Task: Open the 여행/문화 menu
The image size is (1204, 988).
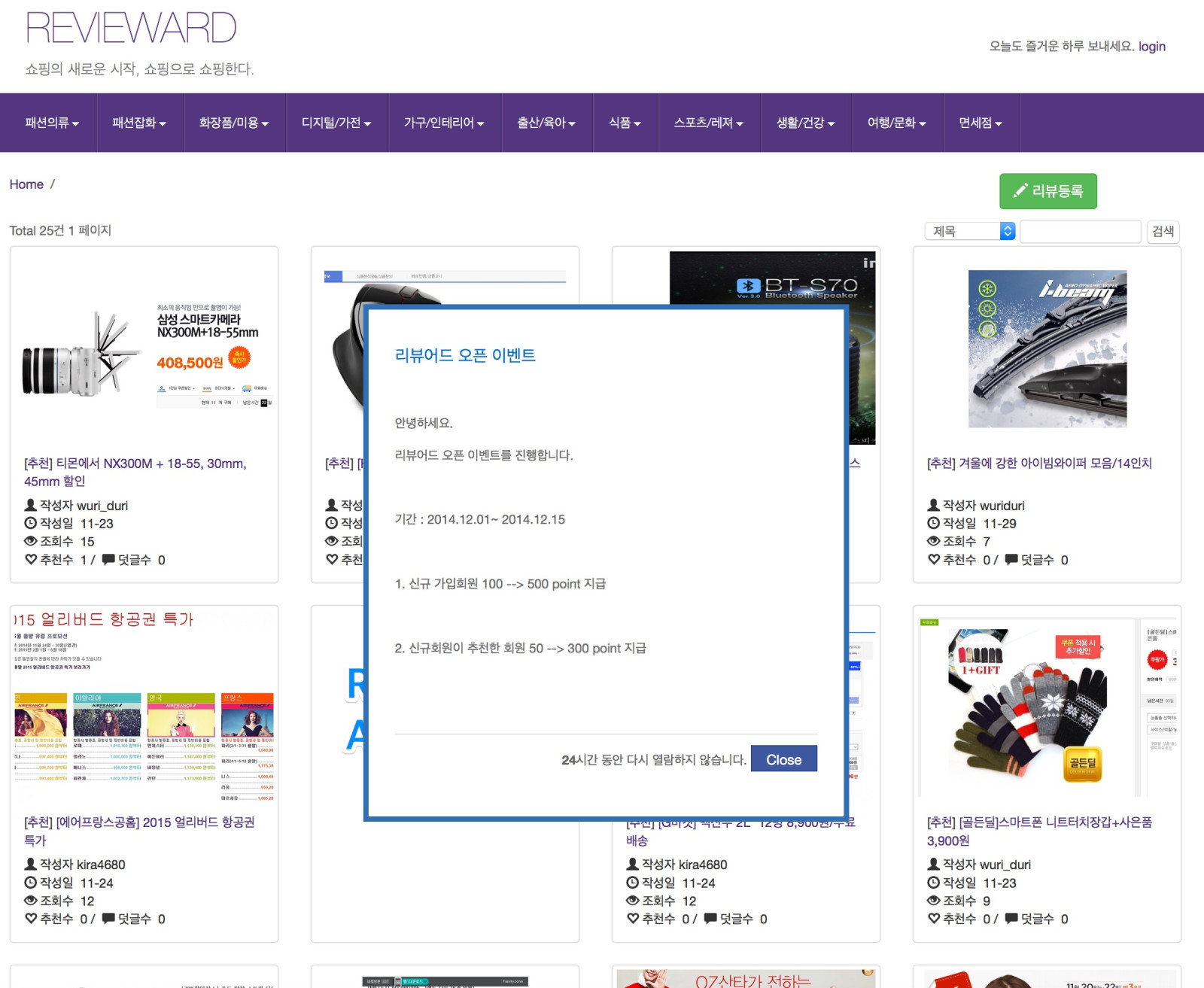Action: tap(896, 123)
